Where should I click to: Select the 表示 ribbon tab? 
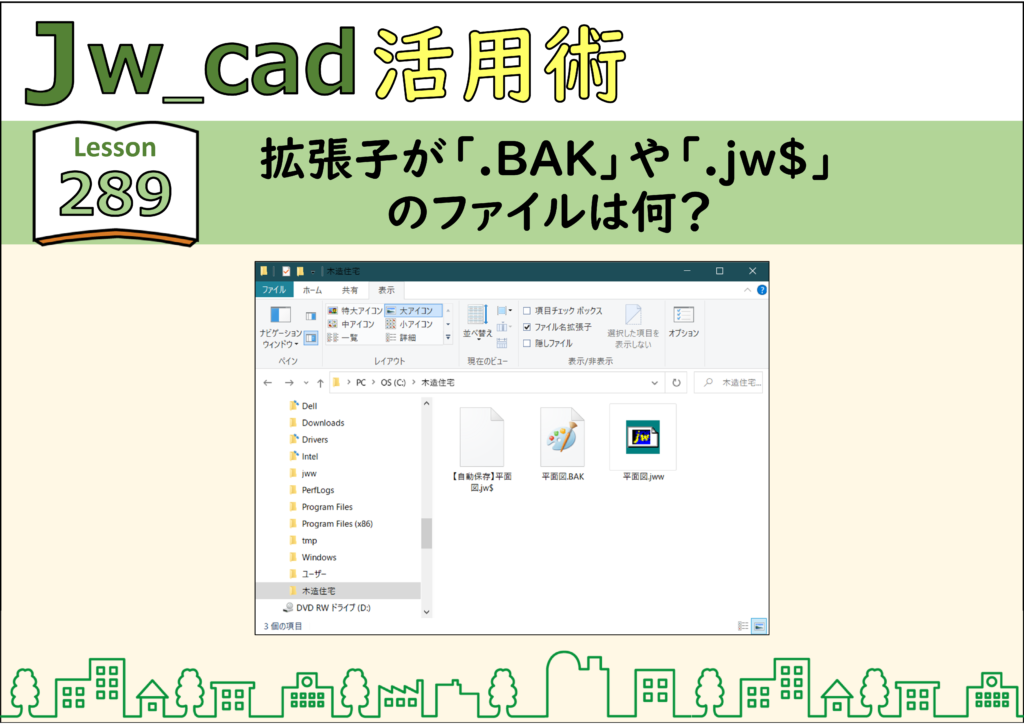coord(386,290)
